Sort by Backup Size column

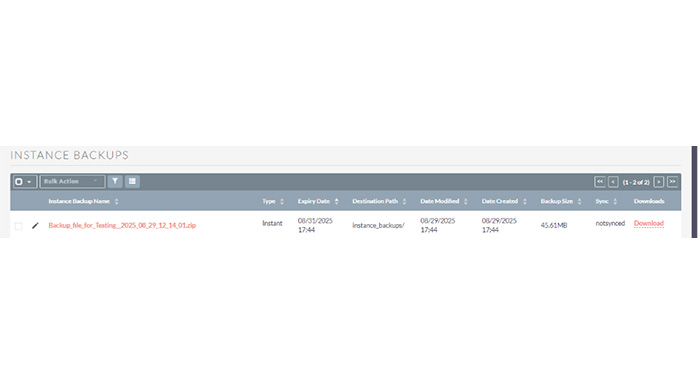pyautogui.click(x=561, y=201)
